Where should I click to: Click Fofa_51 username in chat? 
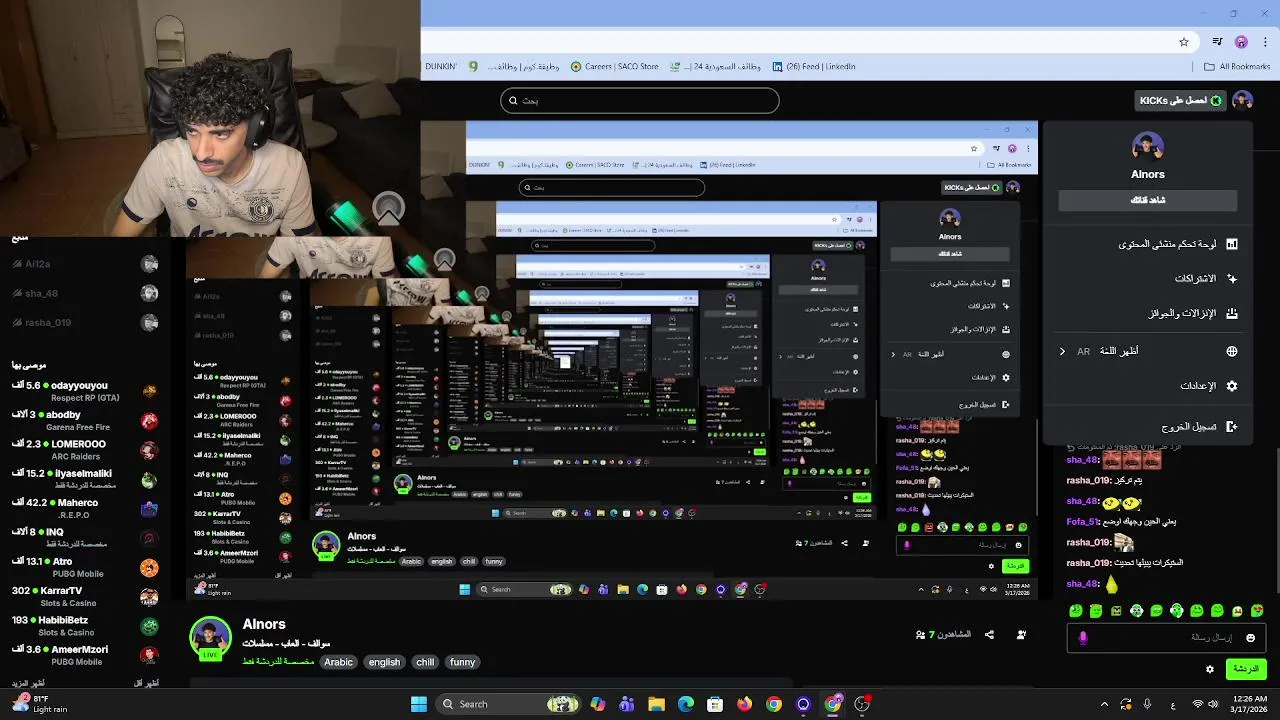[1083, 522]
